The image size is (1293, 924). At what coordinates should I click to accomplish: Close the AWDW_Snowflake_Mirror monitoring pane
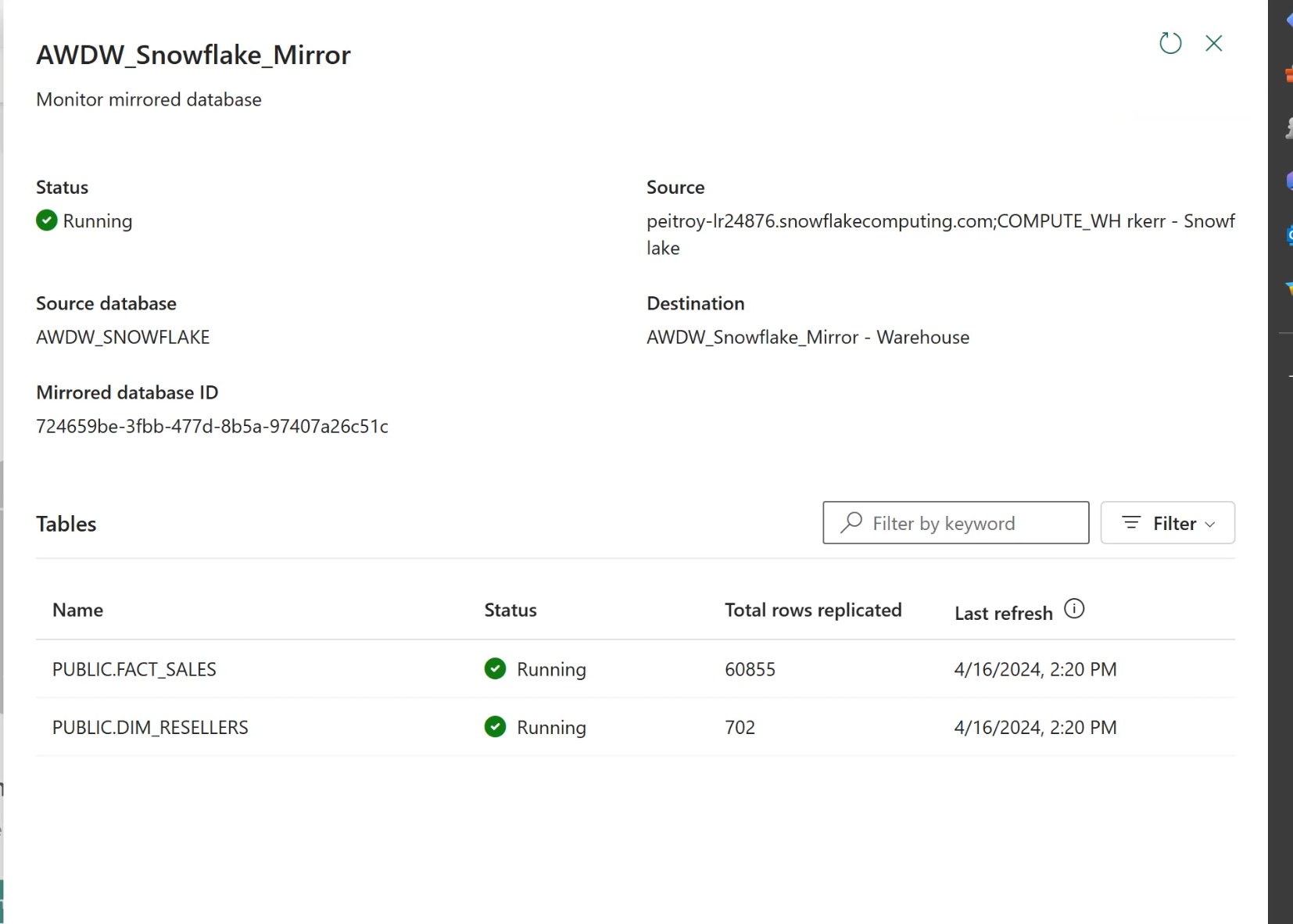pos(1213,43)
